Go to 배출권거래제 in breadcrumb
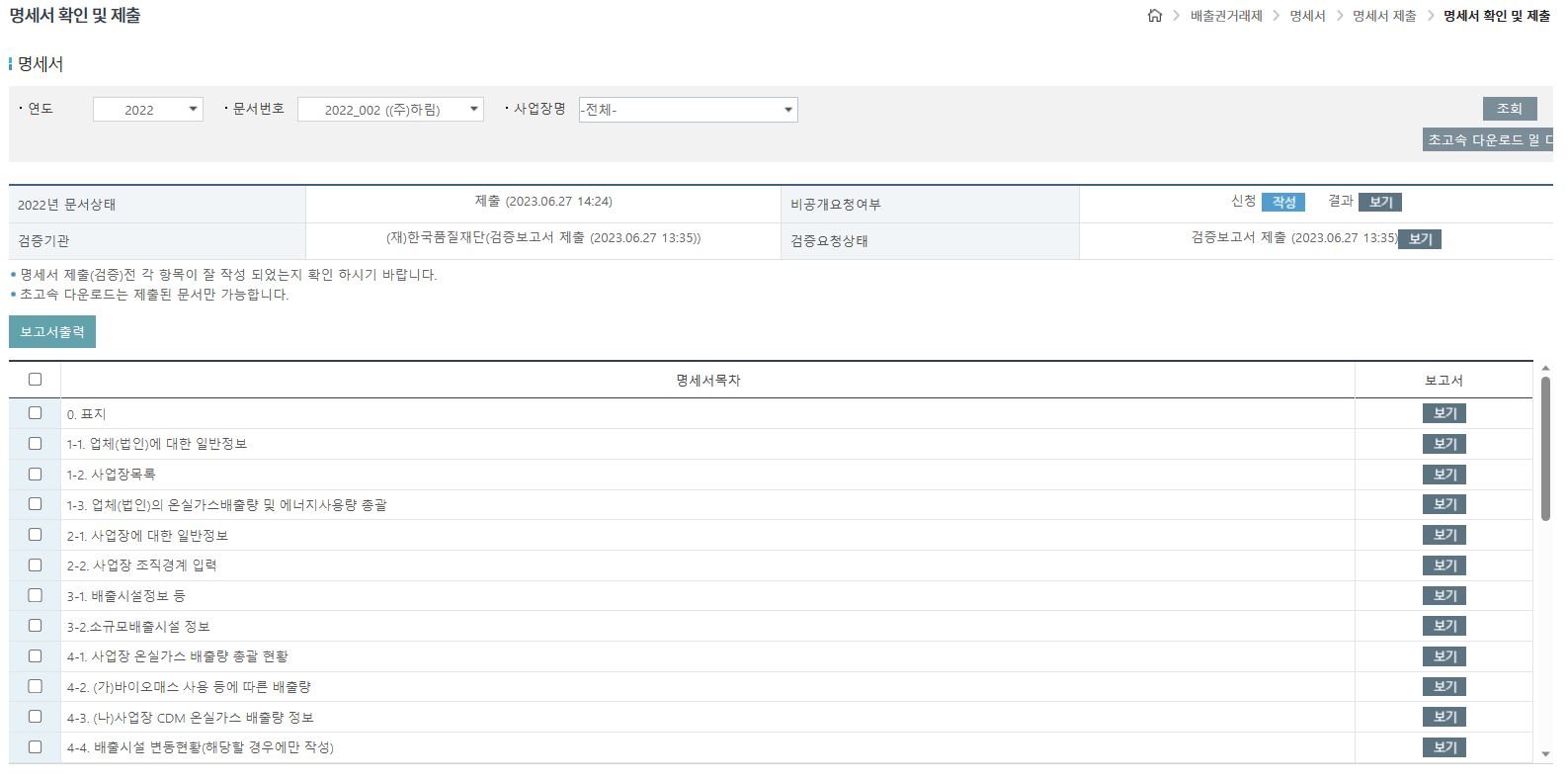This screenshot has height=782, width=1568. click(1226, 16)
